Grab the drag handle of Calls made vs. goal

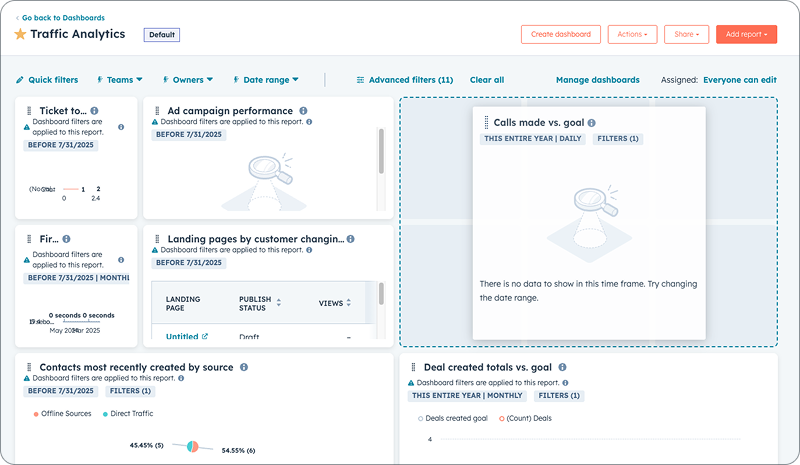click(x=486, y=123)
